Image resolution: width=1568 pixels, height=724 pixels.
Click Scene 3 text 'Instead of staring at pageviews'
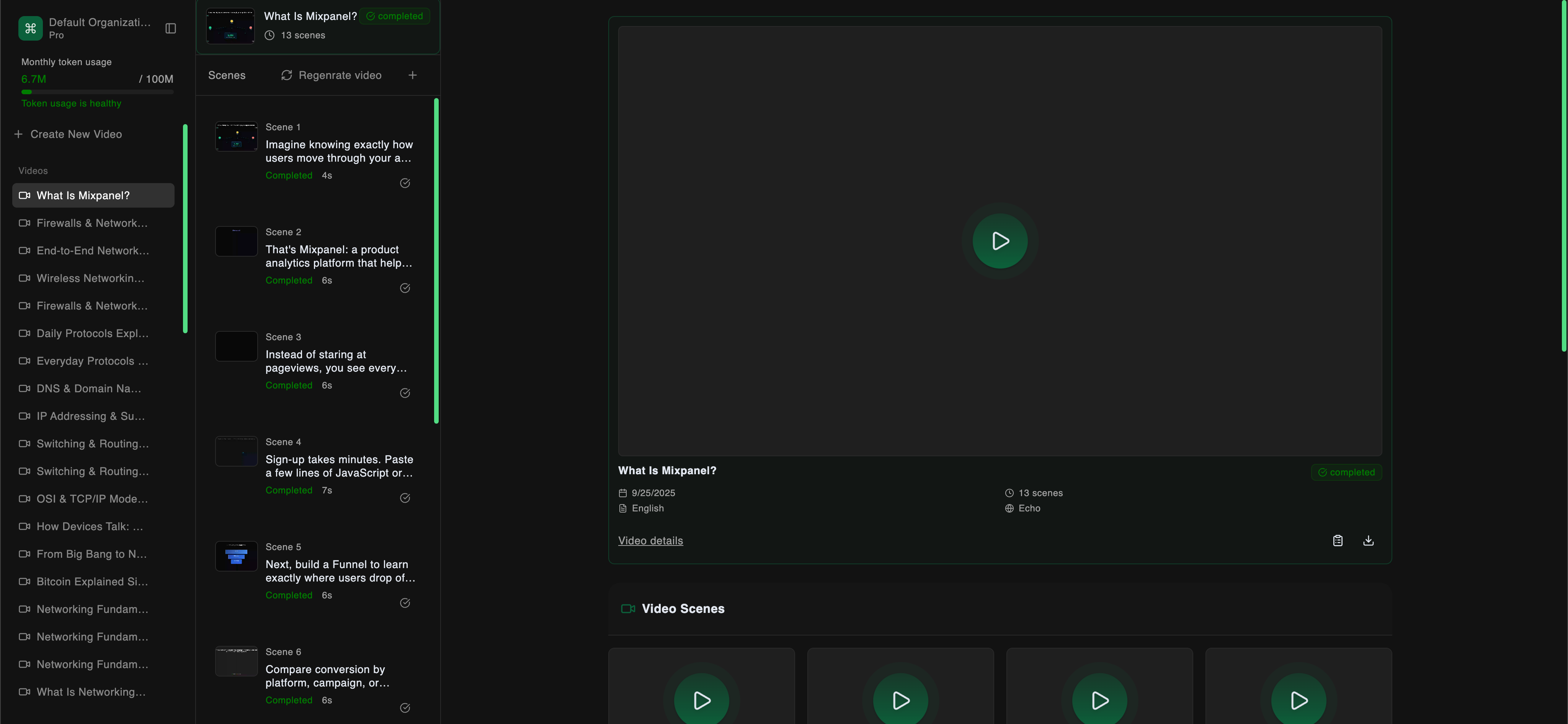[x=336, y=361]
